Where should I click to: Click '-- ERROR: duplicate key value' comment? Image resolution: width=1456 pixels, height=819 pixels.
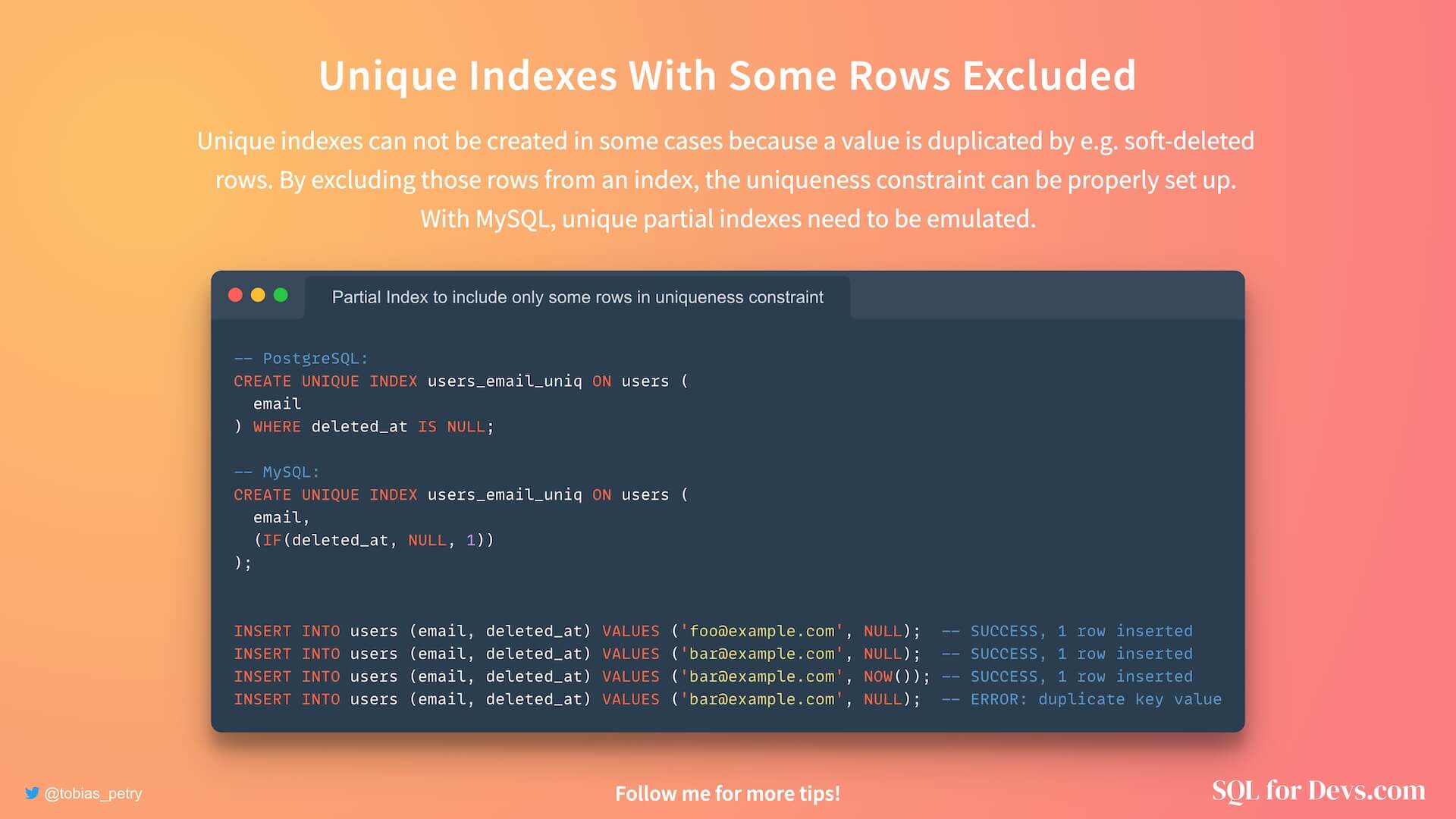(x=1082, y=699)
